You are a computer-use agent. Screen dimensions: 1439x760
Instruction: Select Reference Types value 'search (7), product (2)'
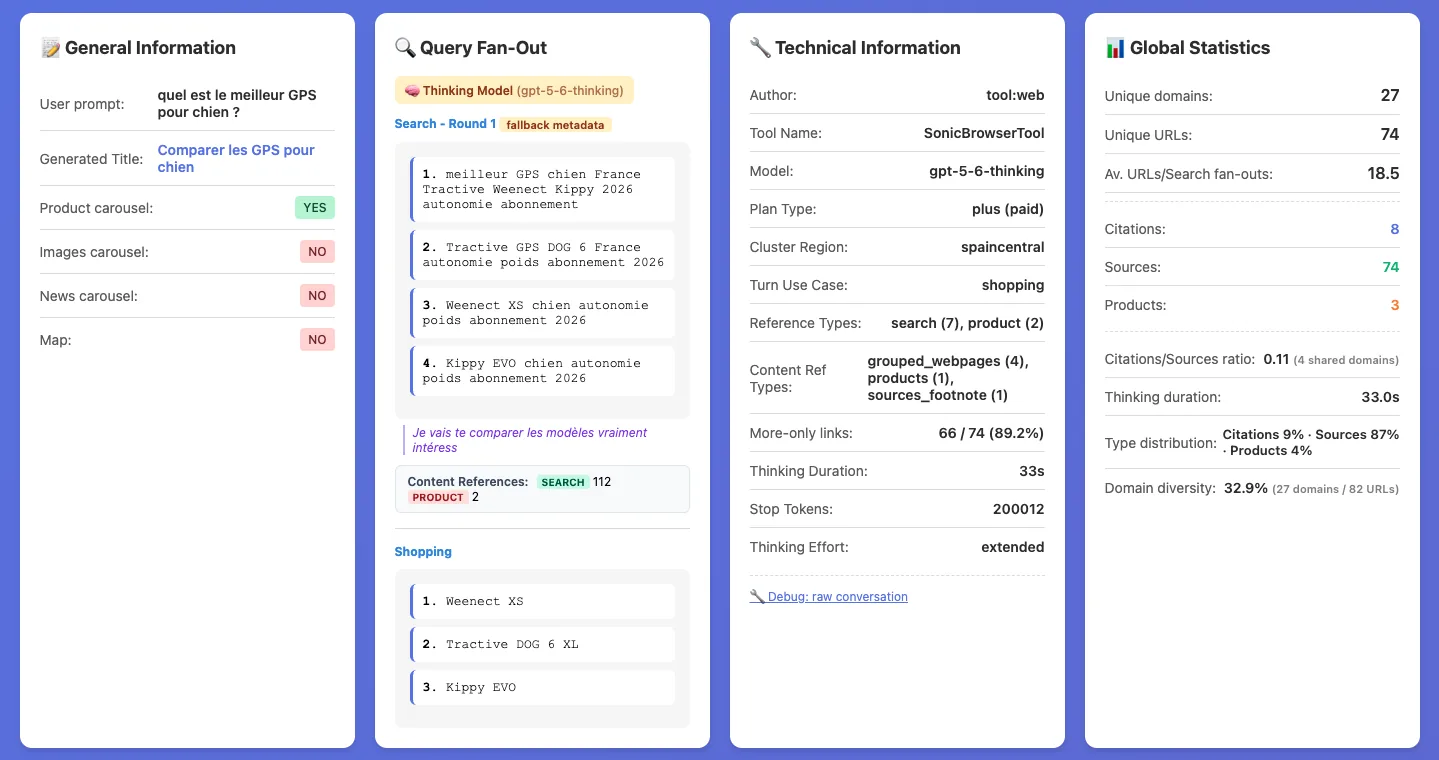(968, 323)
